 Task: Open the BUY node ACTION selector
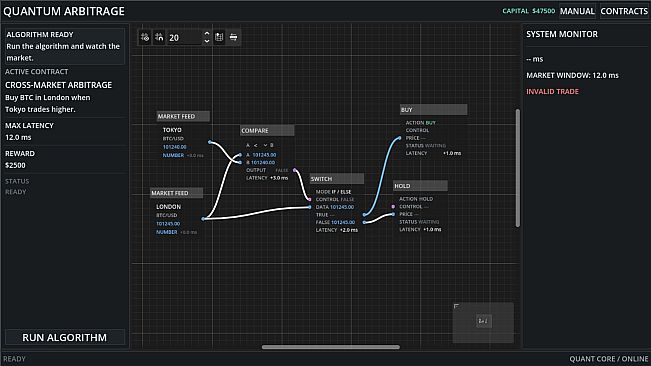click(x=431, y=123)
